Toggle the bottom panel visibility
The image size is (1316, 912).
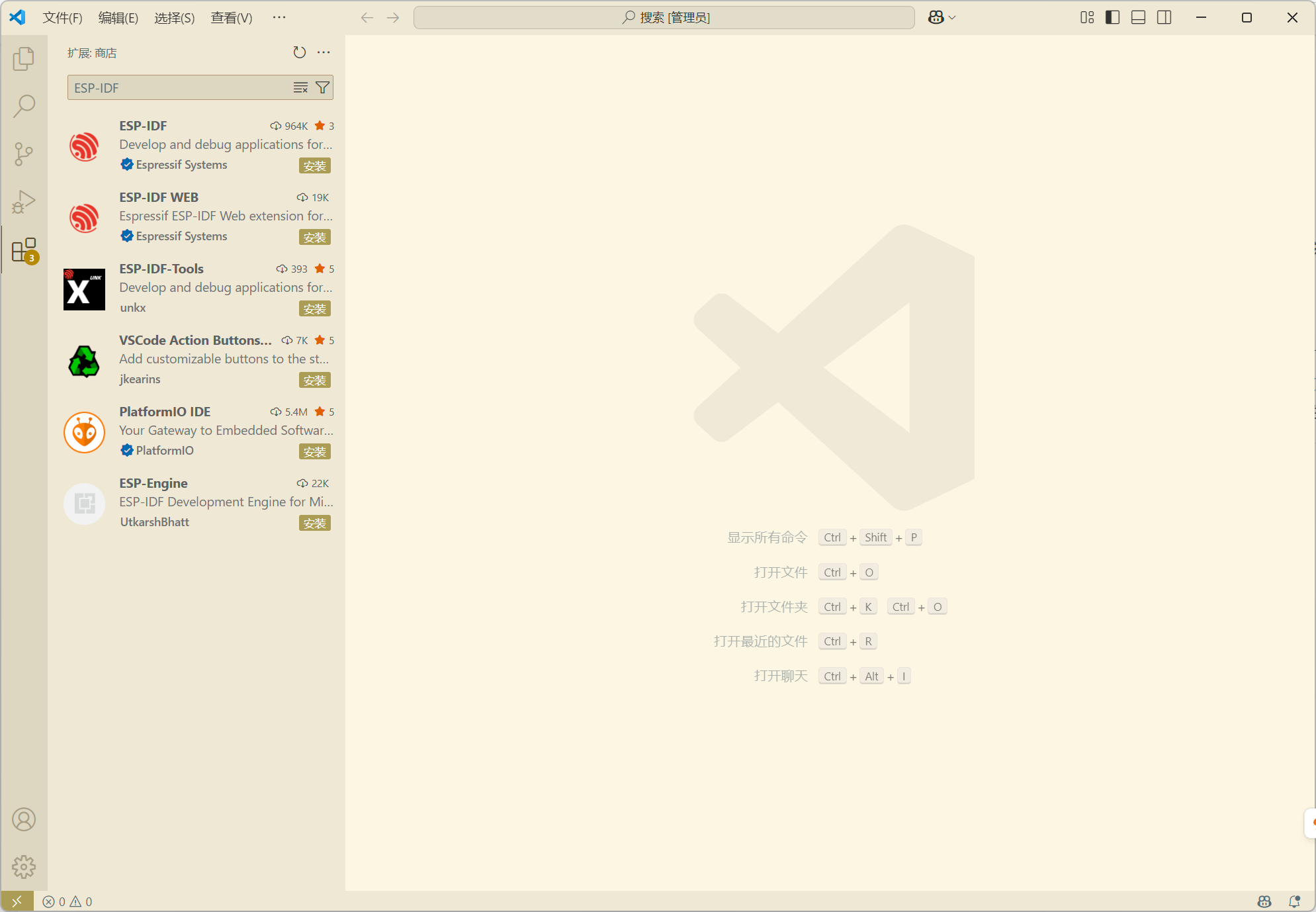point(1138,18)
